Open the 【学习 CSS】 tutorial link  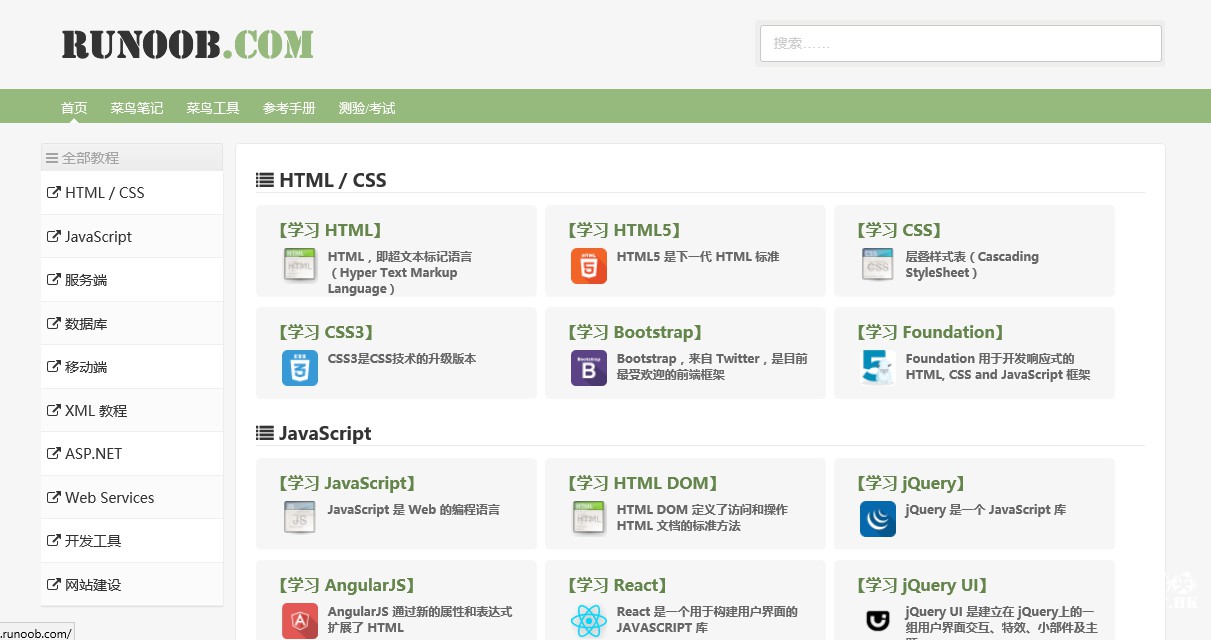(898, 230)
